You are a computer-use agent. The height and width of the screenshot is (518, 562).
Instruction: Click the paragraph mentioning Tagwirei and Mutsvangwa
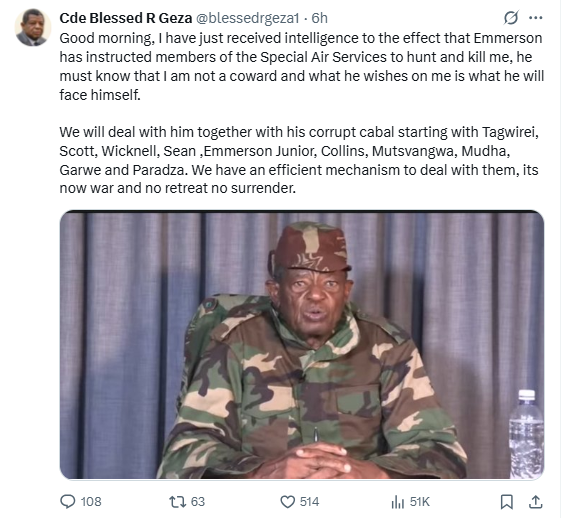pos(299,160)
